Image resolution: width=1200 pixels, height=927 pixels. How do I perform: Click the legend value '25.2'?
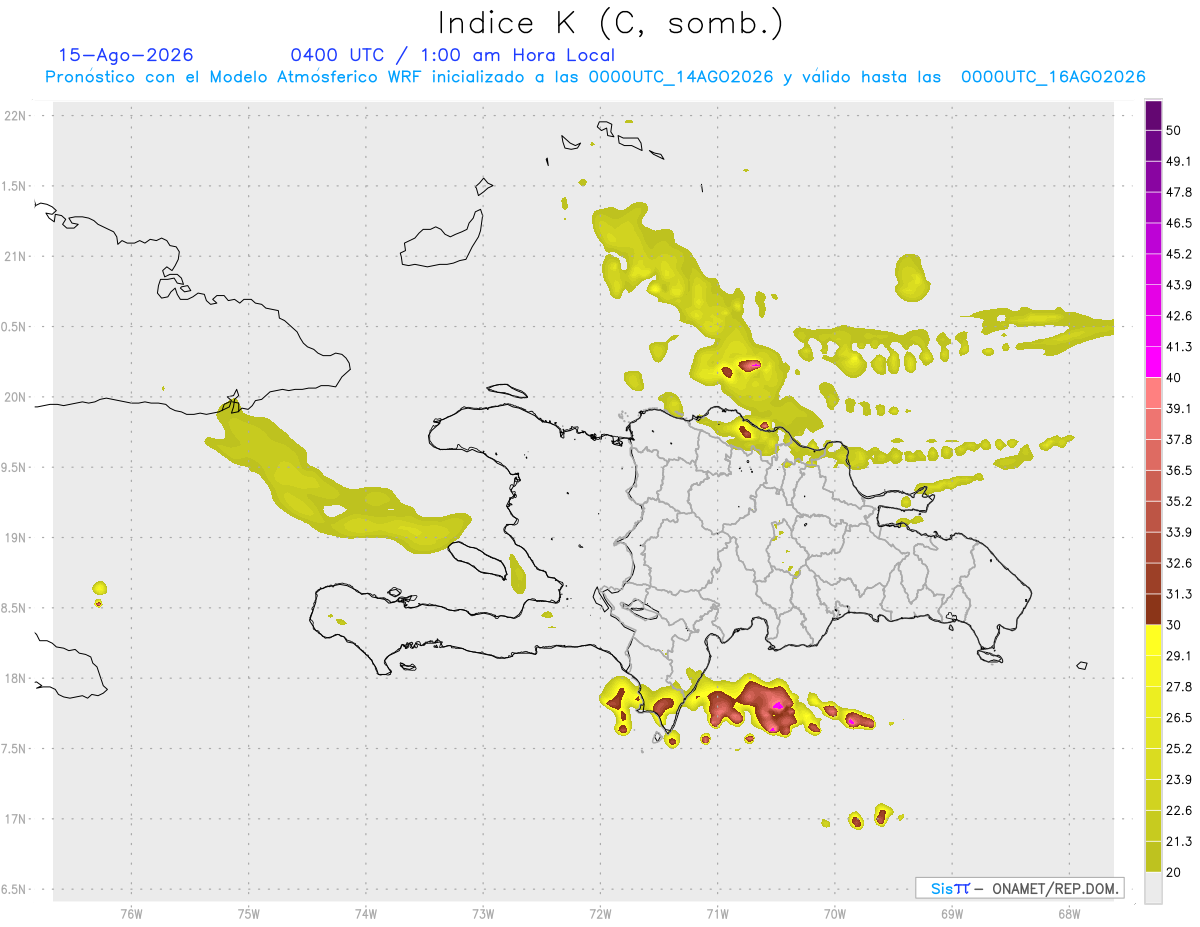pyautogui.click(x=1179, y=749)
